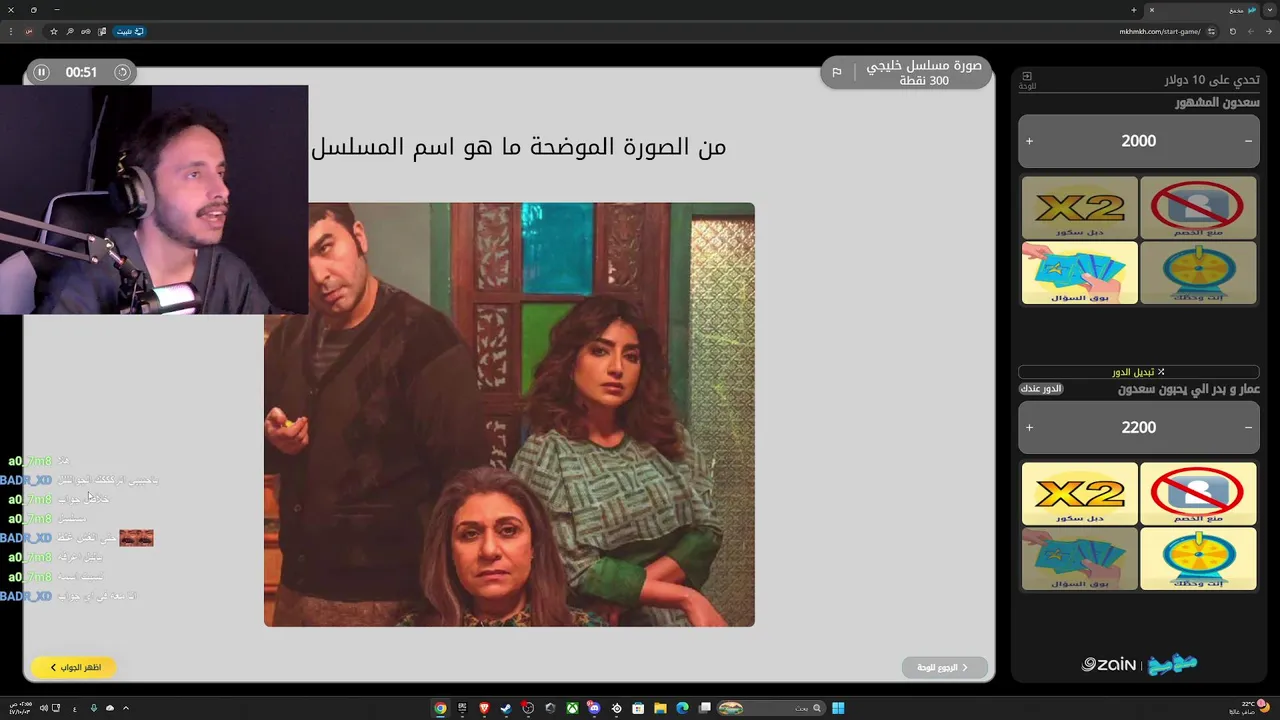Click the 2200 score value
1280x720 pixels.
tap(1139, 427)
